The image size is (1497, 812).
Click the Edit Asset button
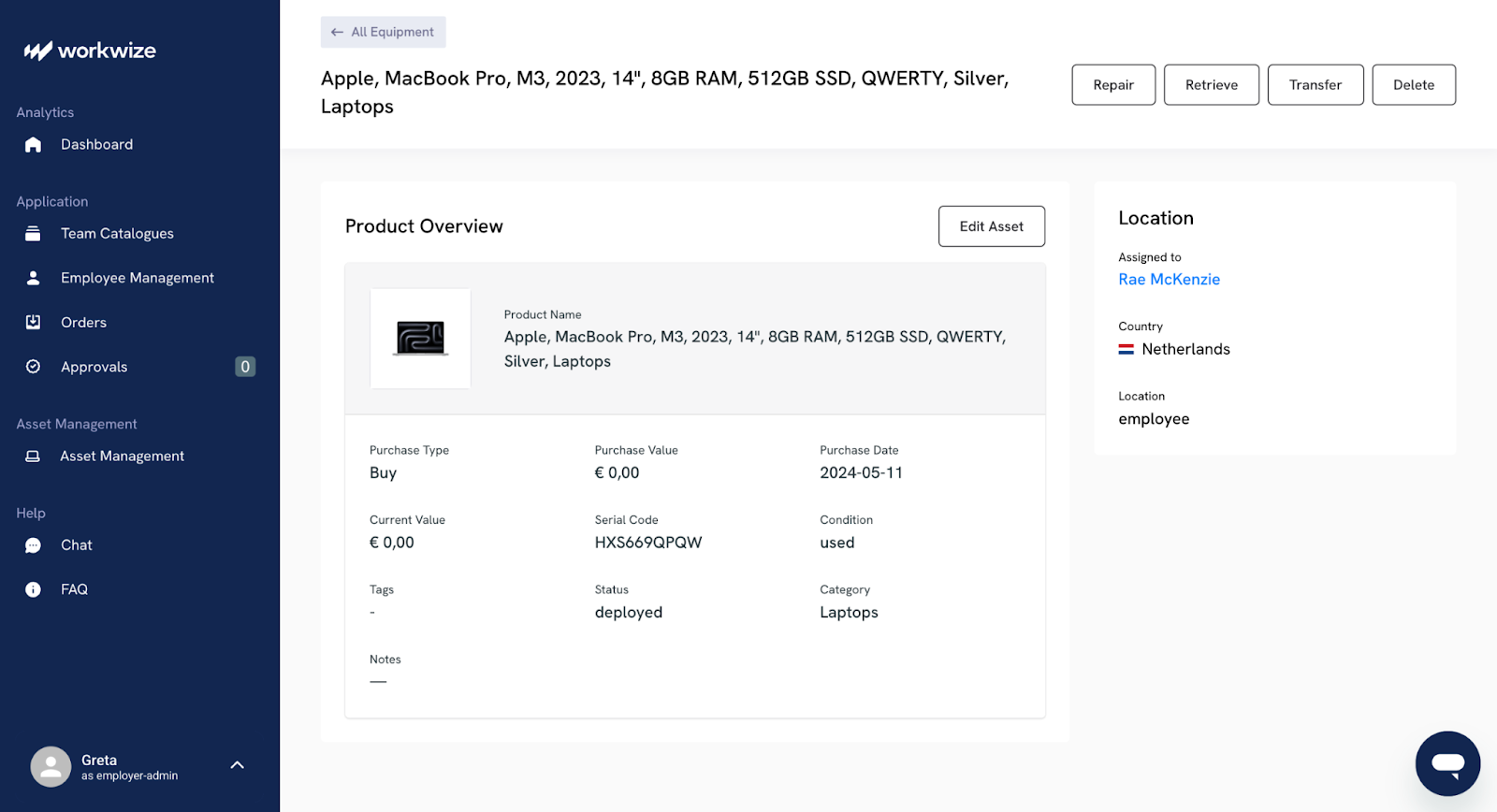[991, 226]
